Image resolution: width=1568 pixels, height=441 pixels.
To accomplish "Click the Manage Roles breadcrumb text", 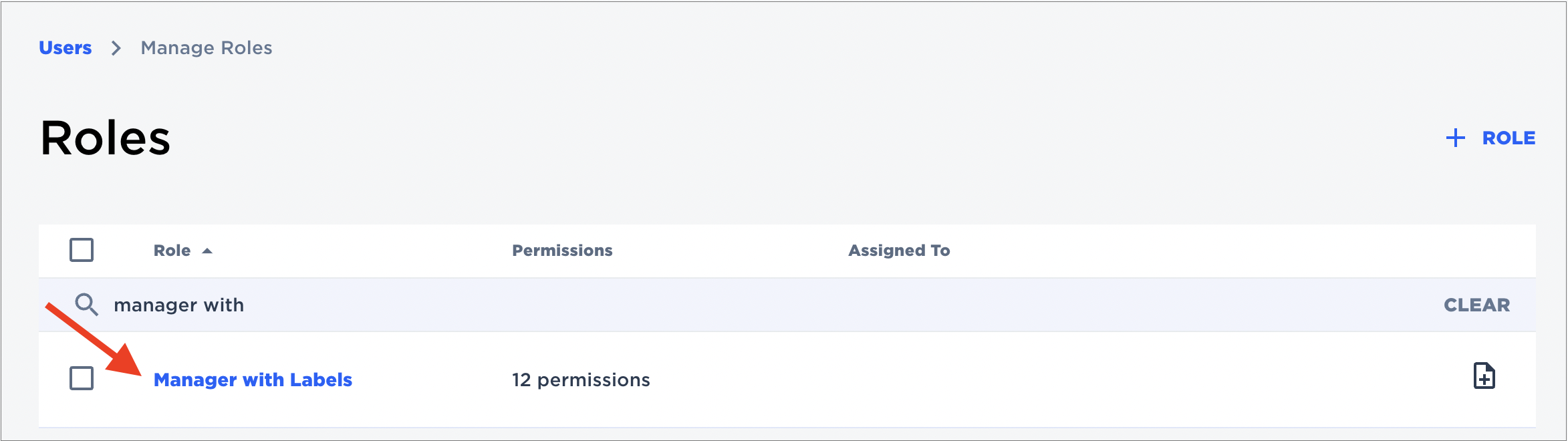I will (207, 48).
